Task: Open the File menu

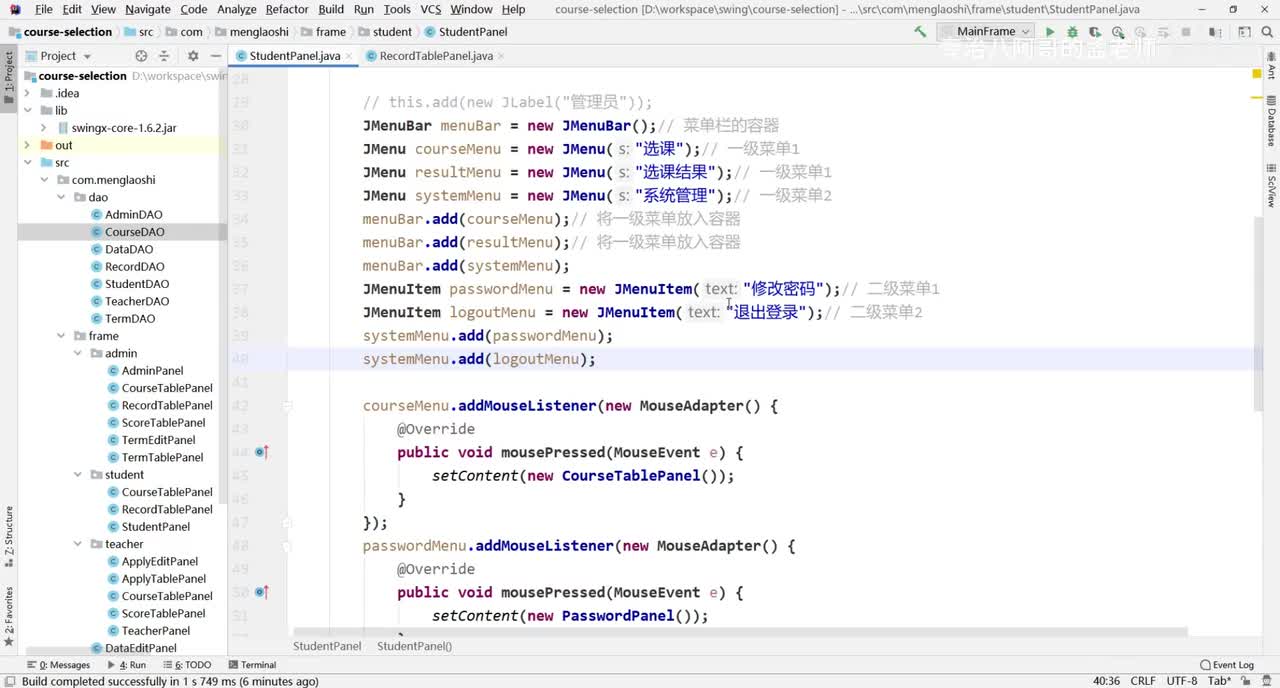Action: point(44,9)
